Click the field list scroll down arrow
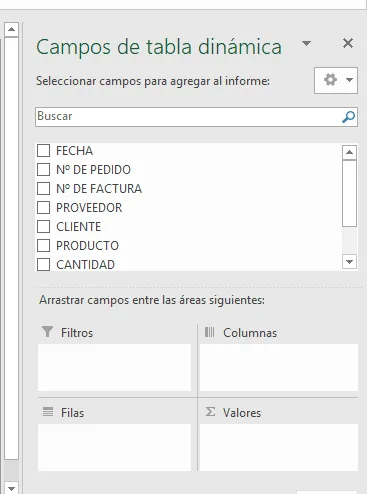 (x=349, y=262)
